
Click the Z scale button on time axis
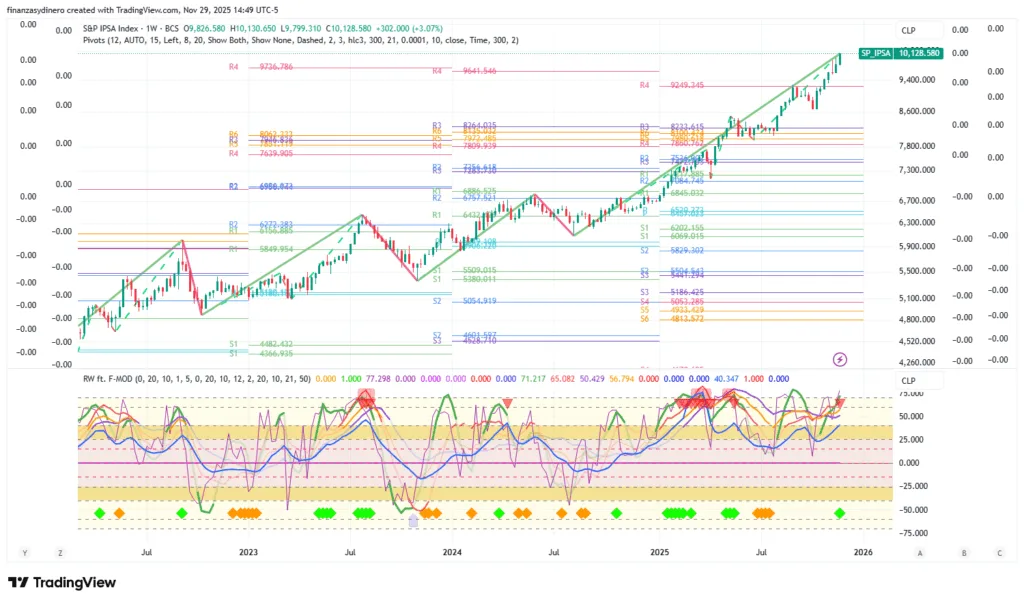coord(60,552)
